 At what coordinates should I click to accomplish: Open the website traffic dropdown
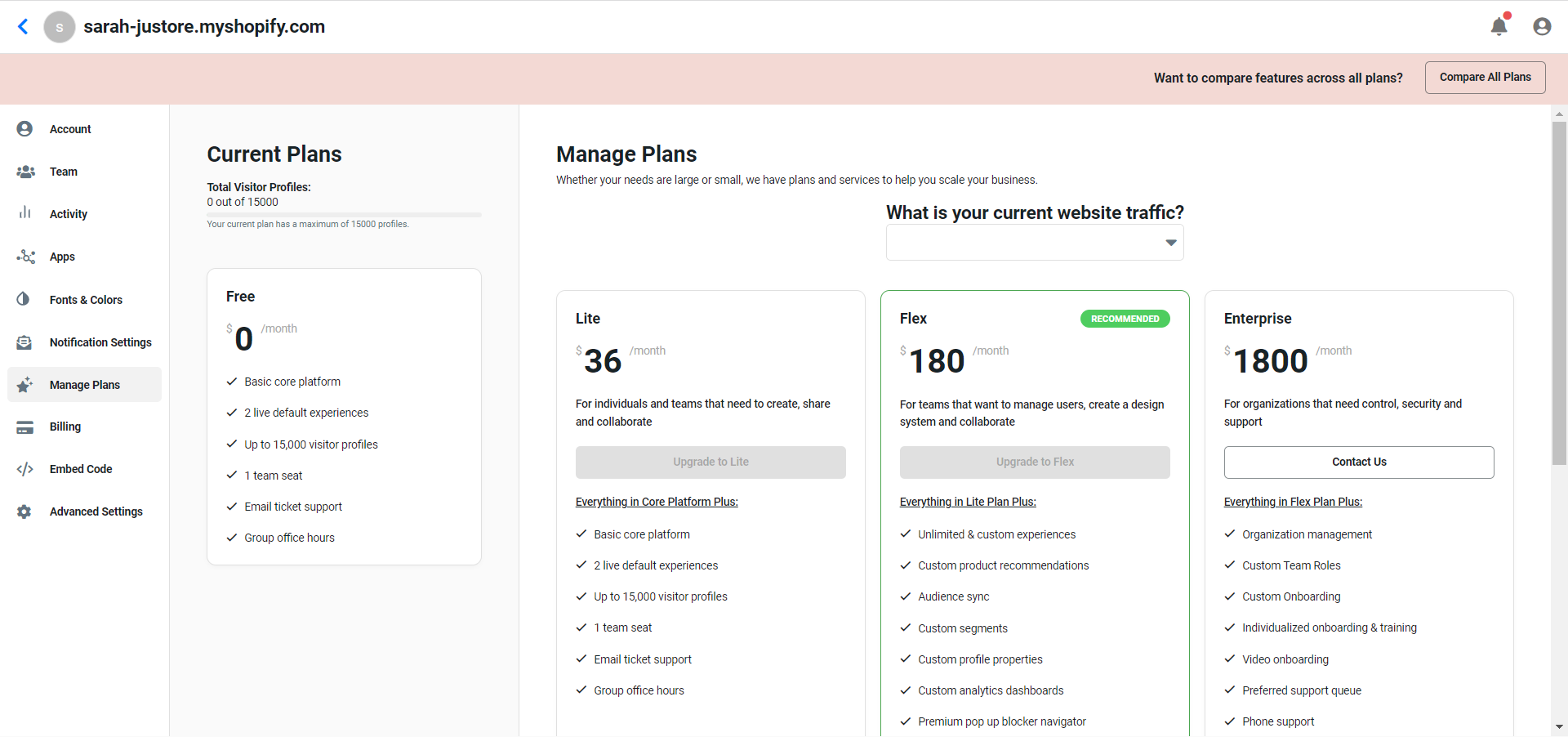(x=1034, y=242)
